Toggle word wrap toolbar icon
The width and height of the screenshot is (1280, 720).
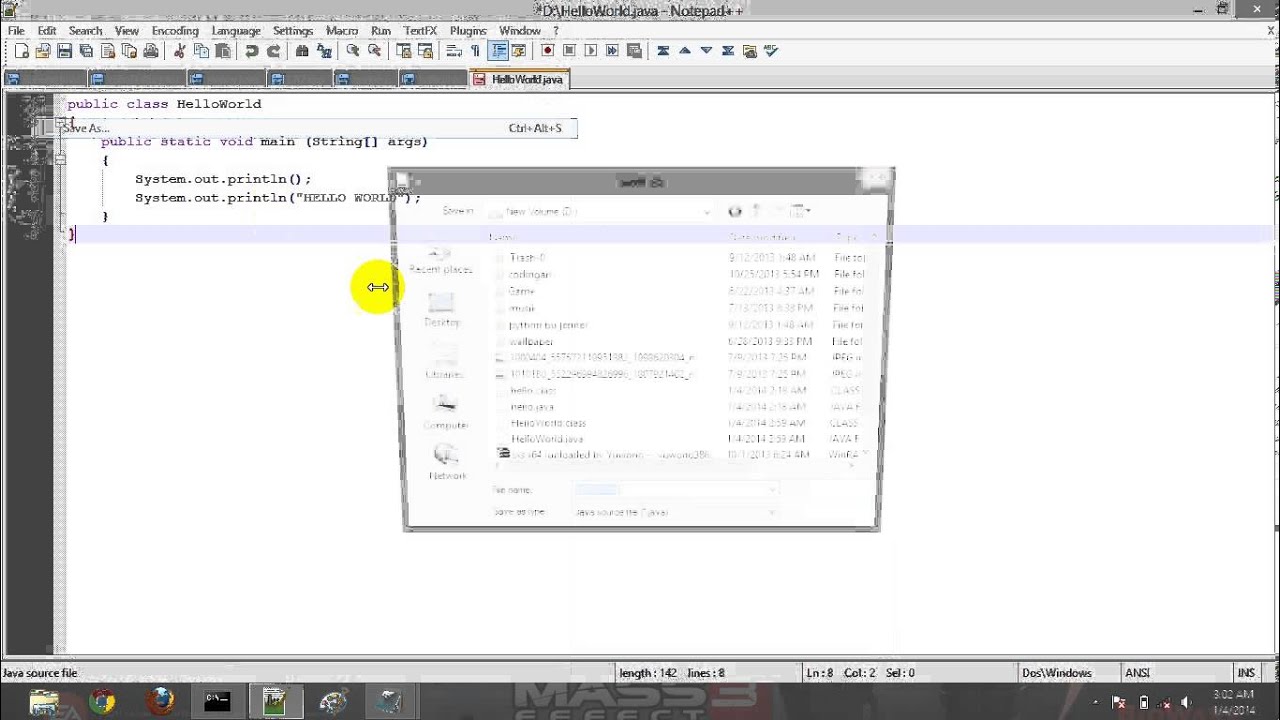point(453,51)
